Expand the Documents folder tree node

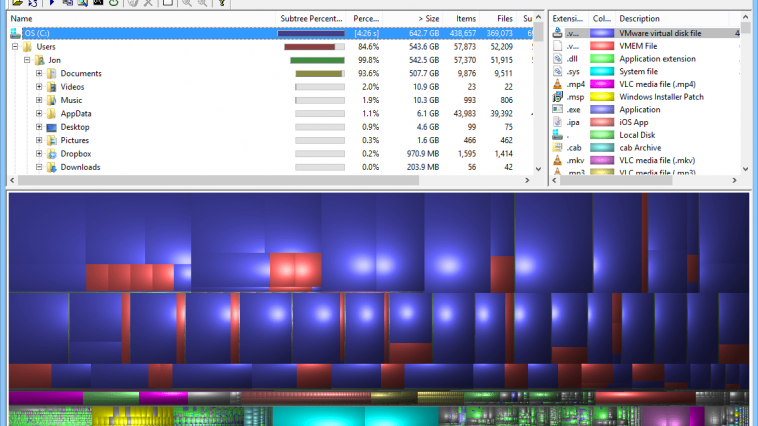(39, 74)
